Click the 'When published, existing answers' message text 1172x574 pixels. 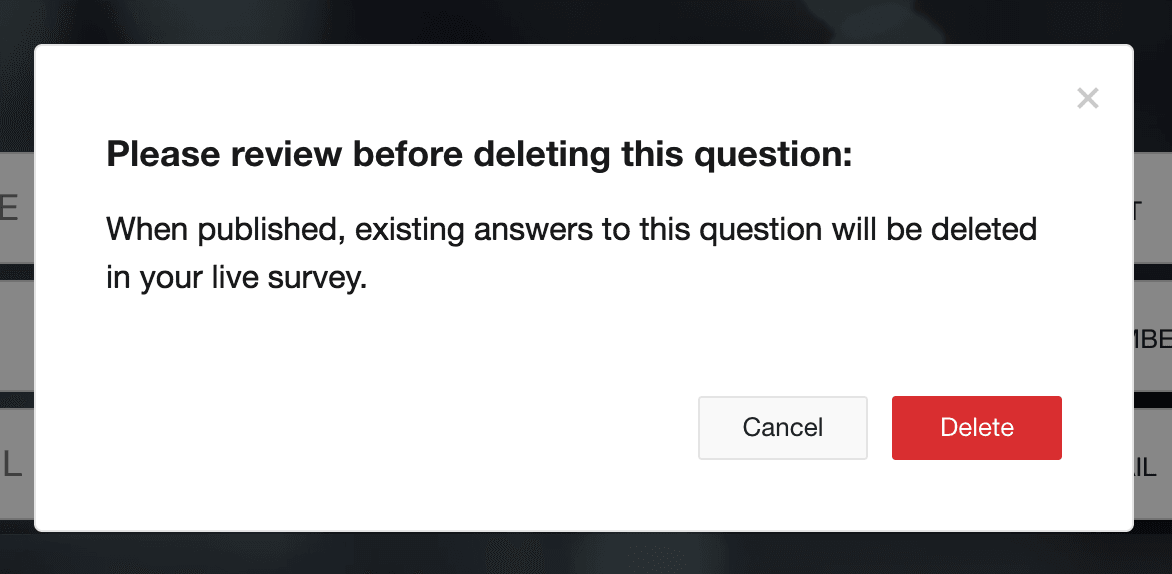coord(572,229)
